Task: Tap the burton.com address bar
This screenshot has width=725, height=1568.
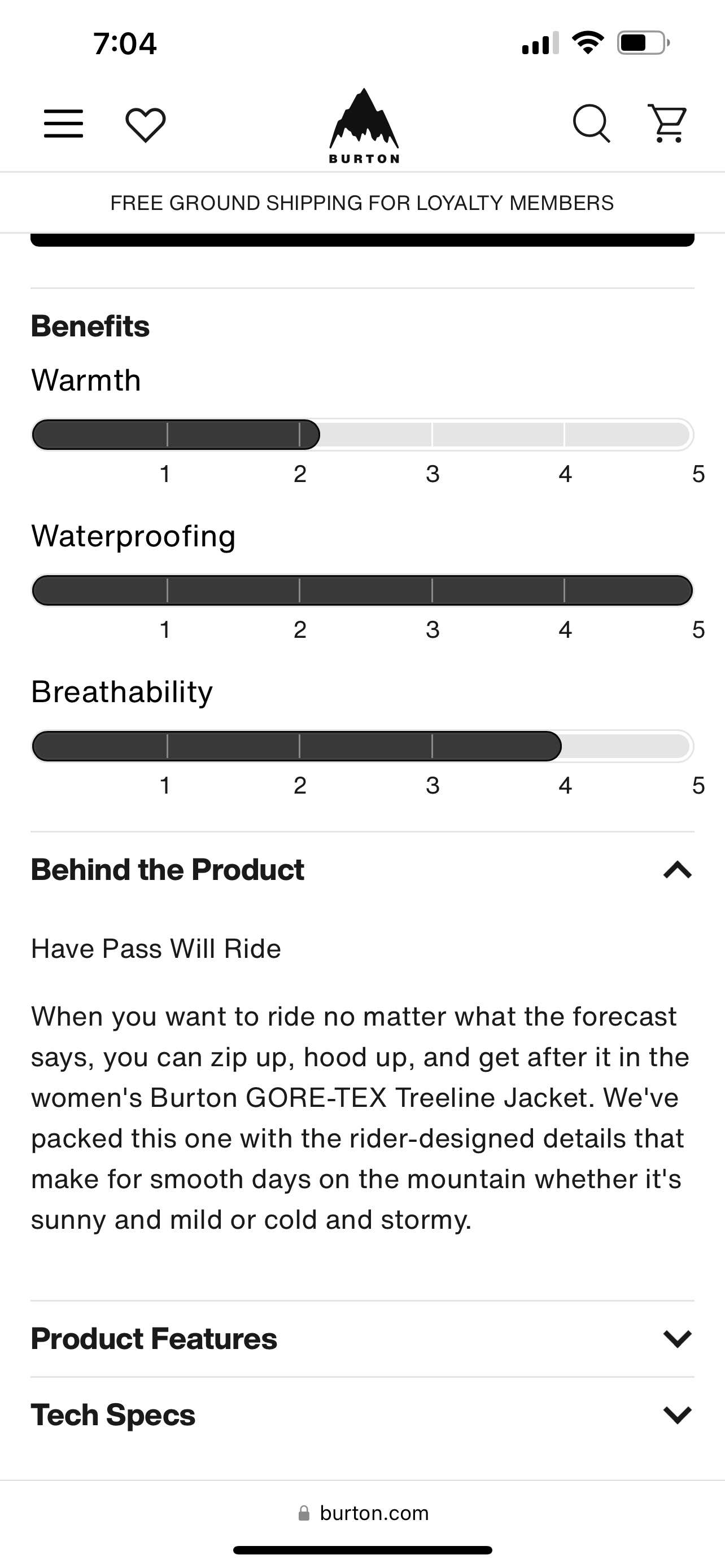Action: click(374, 1513)
